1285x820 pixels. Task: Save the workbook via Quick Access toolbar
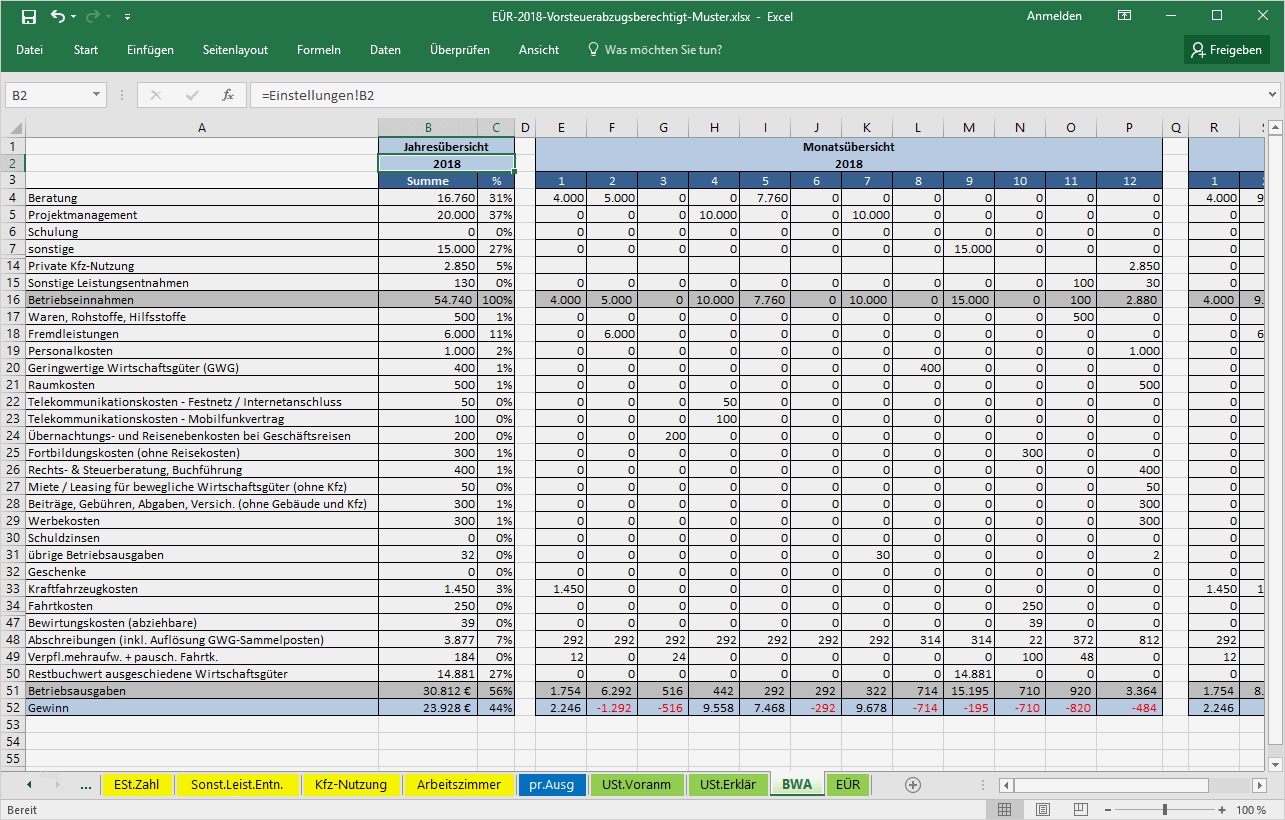[31, 16]
